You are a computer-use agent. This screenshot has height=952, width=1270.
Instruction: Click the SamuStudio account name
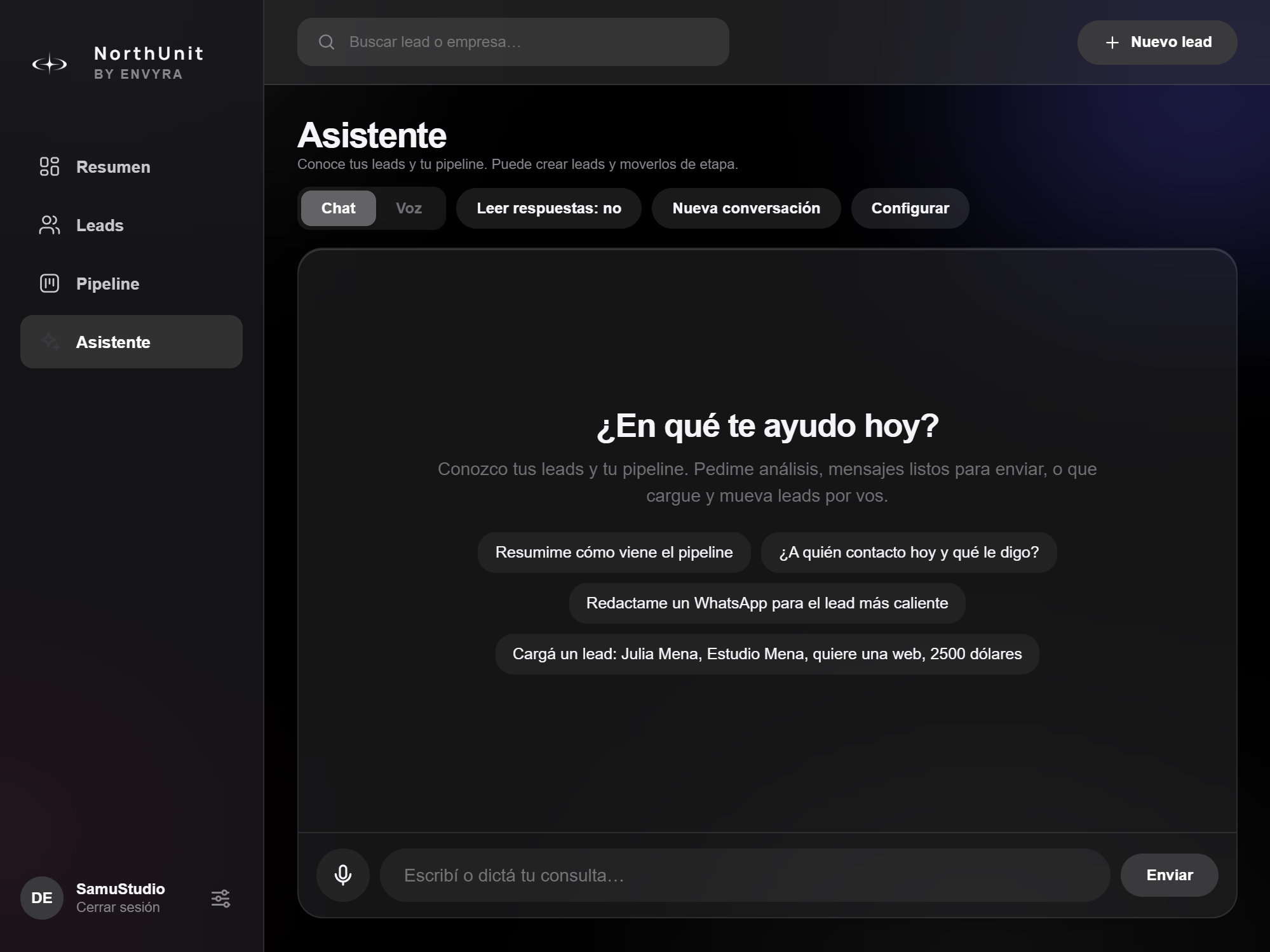121,889
